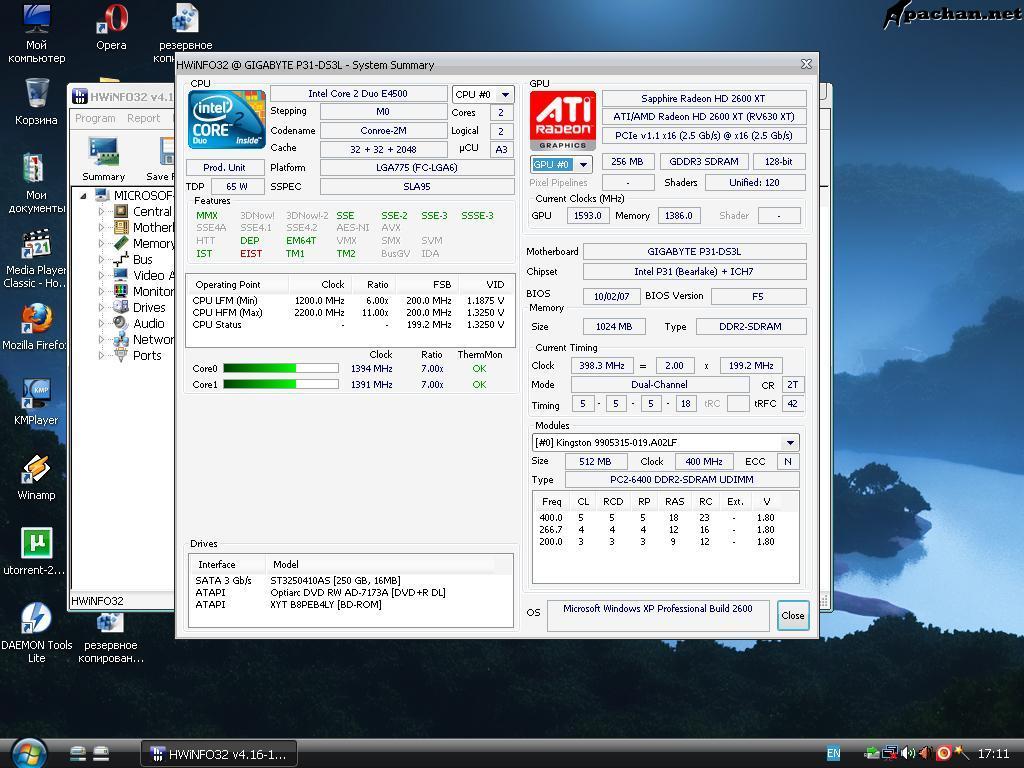This screenshot has width=1024, height=768.
Task: Click the red target tray icon
Action: (x=943, y=754)
